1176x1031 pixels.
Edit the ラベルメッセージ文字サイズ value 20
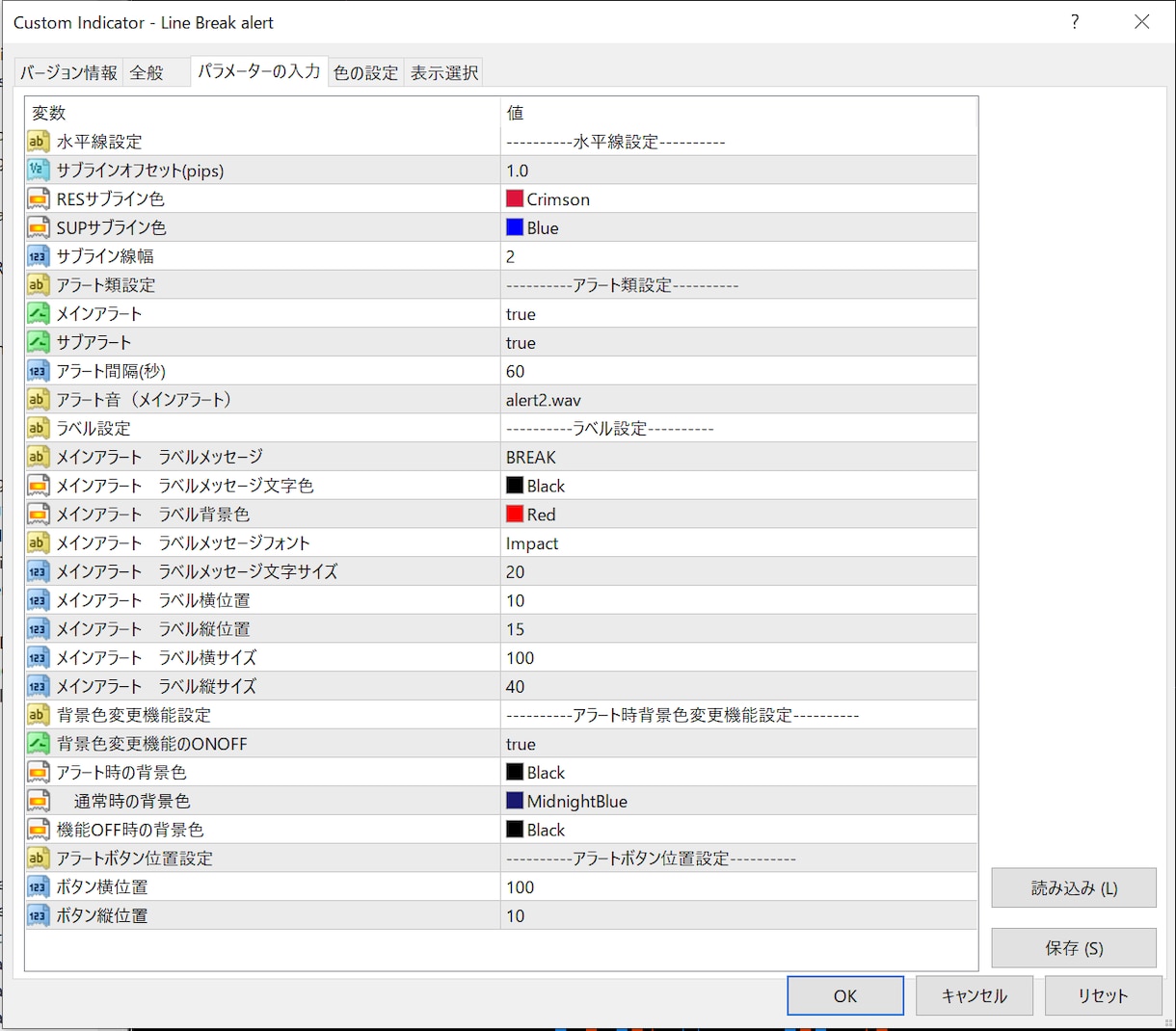coord(739,571)
